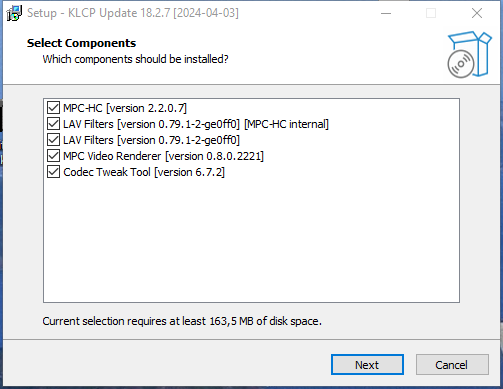Click the greyed-out maximize window button
The height and width of the screenshot is (389, 503).
[431, 13]
